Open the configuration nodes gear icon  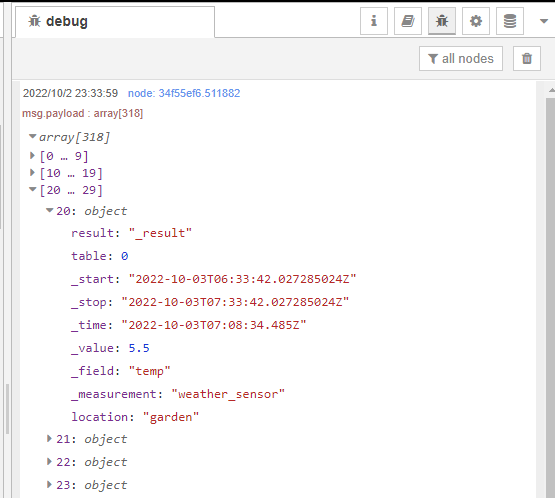(476, 21)
